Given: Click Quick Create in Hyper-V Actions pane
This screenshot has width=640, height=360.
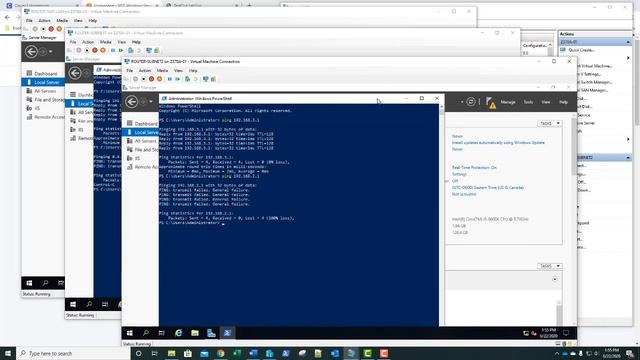Looking at the screenshot, I should pos(581,50).
